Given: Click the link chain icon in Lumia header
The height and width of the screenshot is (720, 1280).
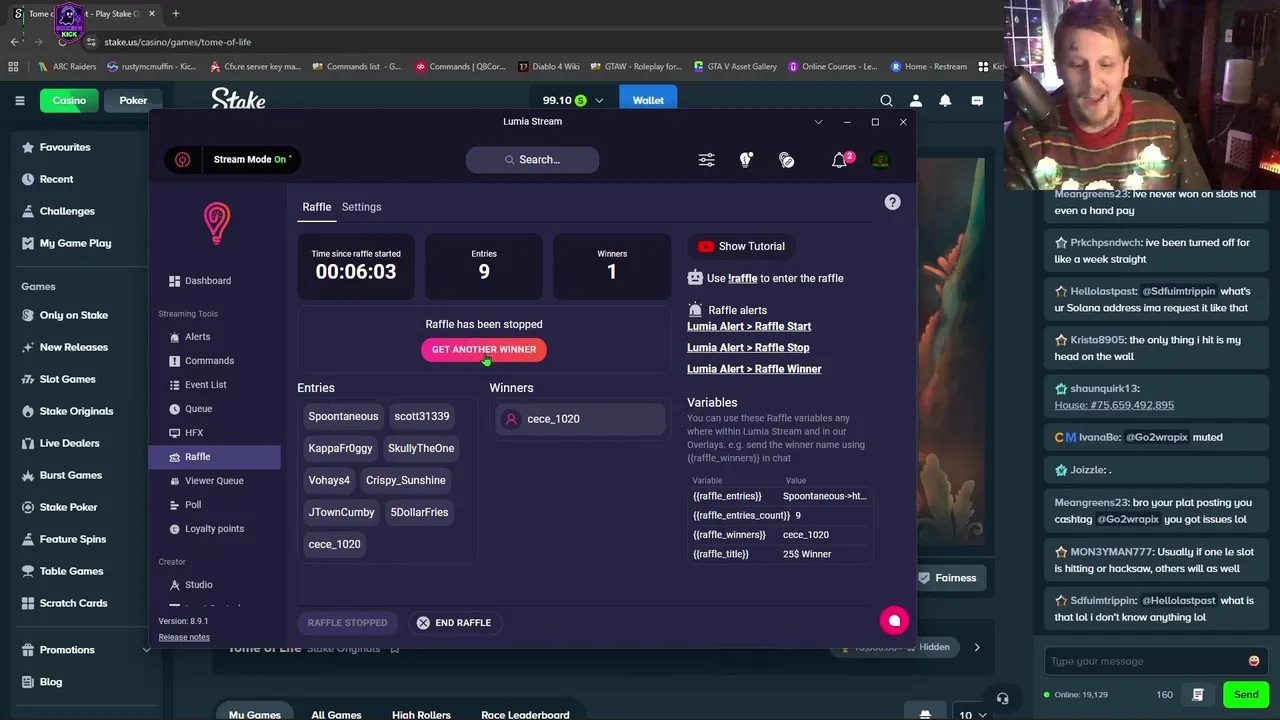Looking at the screenshot, I should (787, 160).
